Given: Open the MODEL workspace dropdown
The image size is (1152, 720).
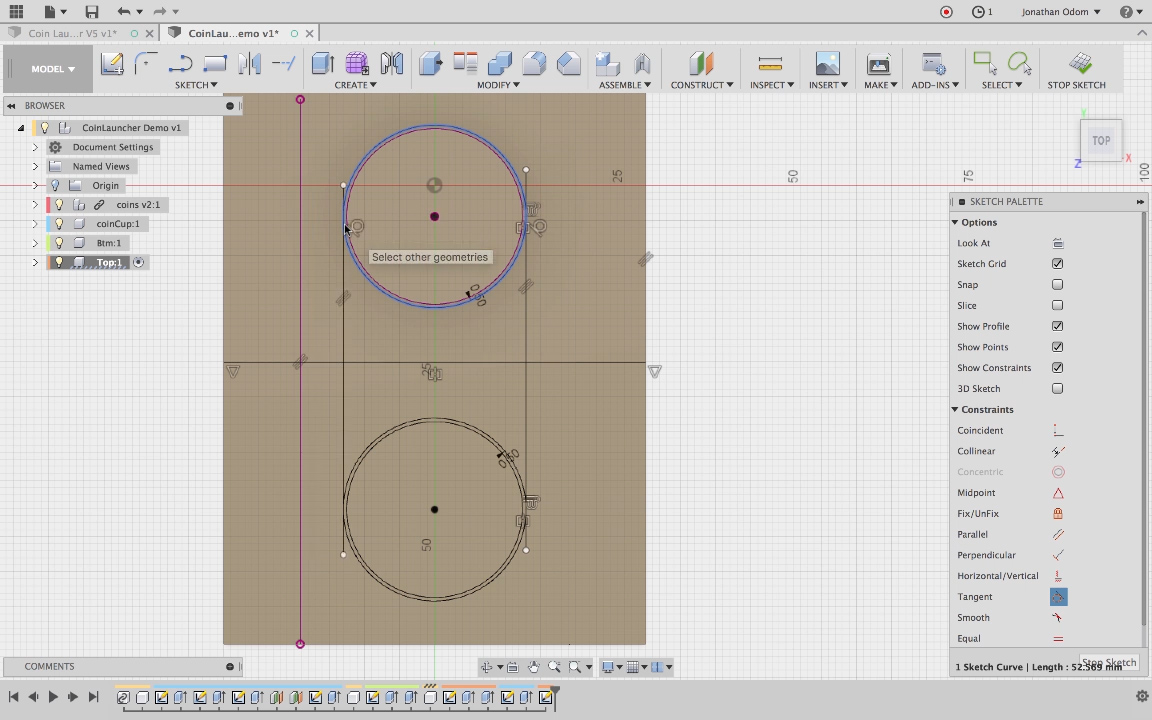Looking at the screenshot, I should tap(52, 69).
